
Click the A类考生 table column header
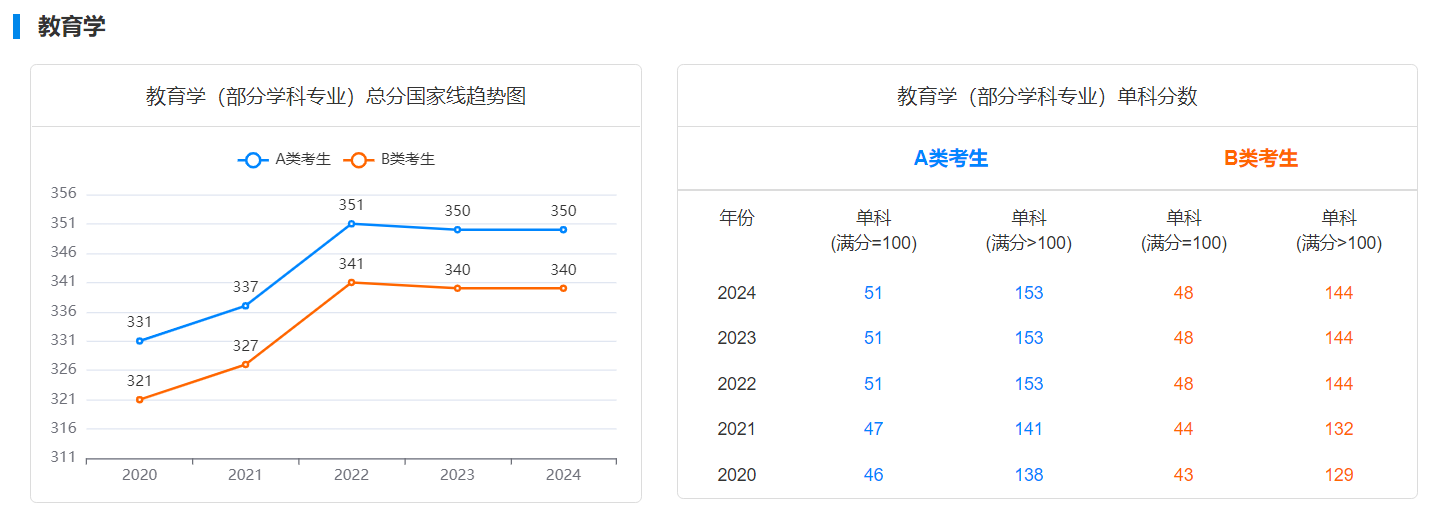pos(951,158)
